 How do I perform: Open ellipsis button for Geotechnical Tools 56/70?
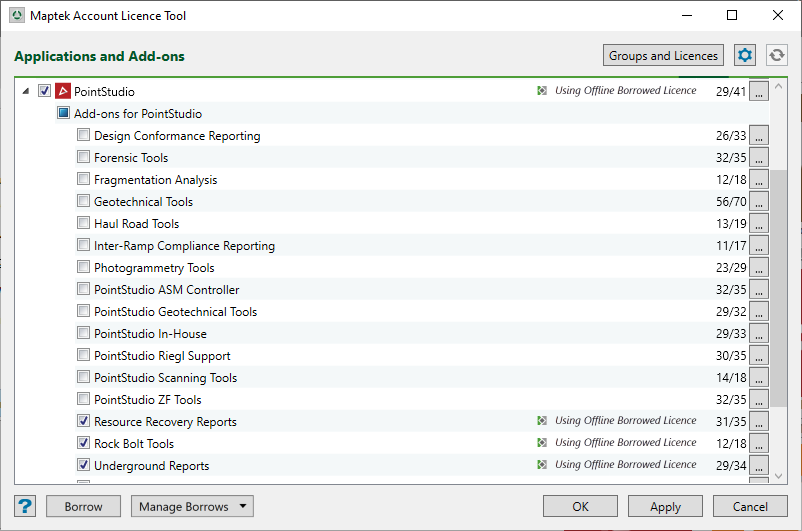tap(759, 202)
